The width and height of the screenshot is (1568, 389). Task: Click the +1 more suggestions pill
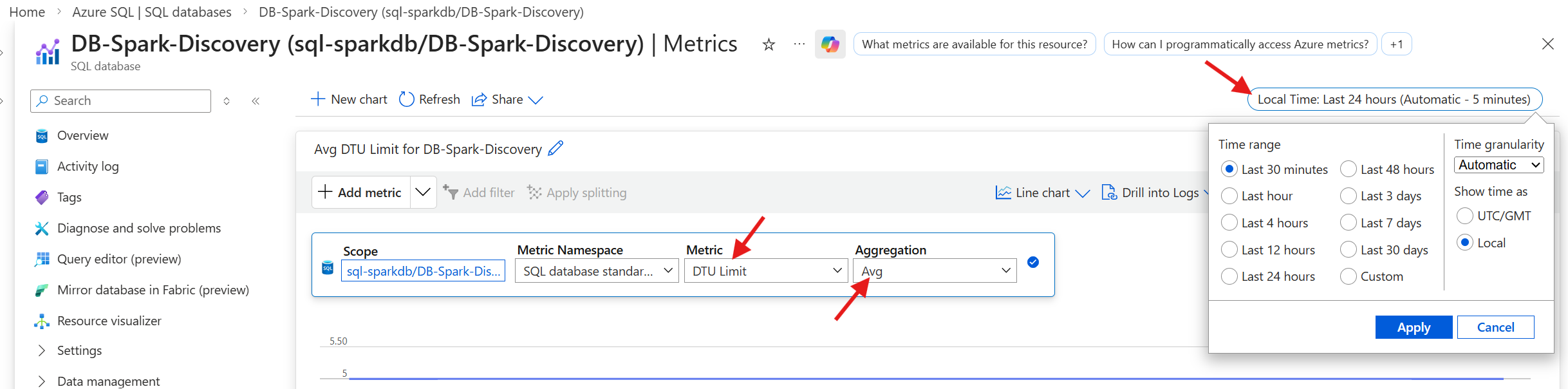tap(1397, 44)
